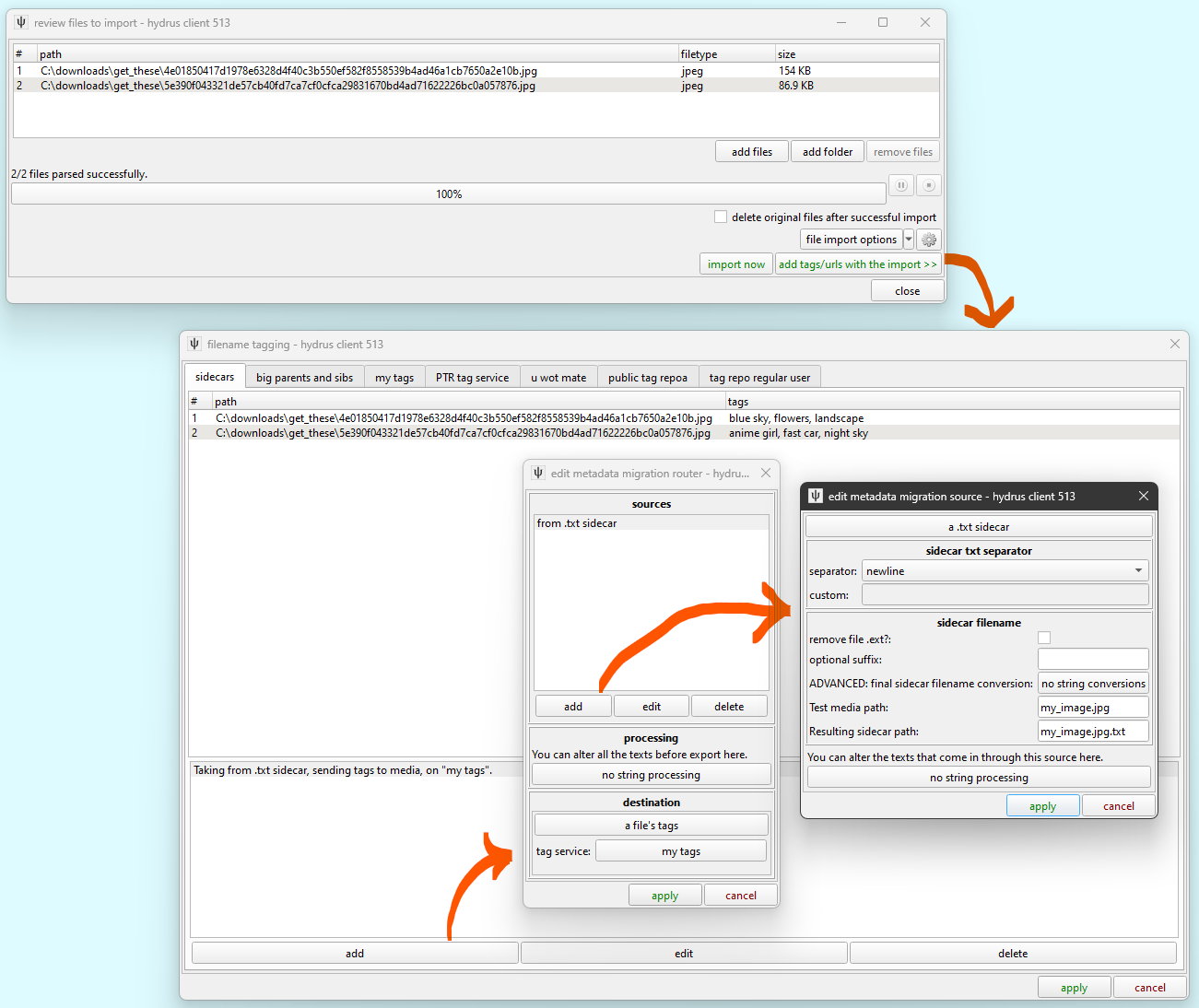Click edit button under sources list
The width and height of the screenshot is (1199, 1008).
[x=652, y=707]
